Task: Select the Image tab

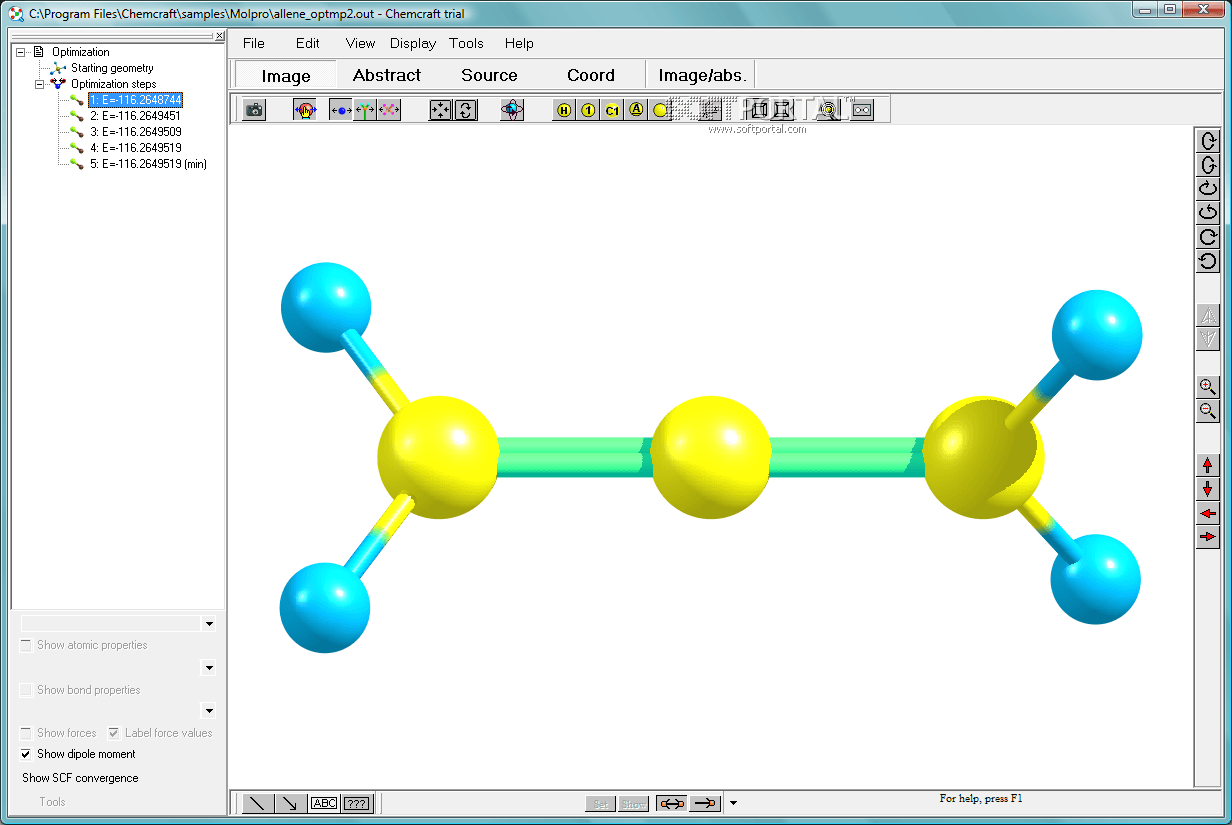Action: pos(286,75)
